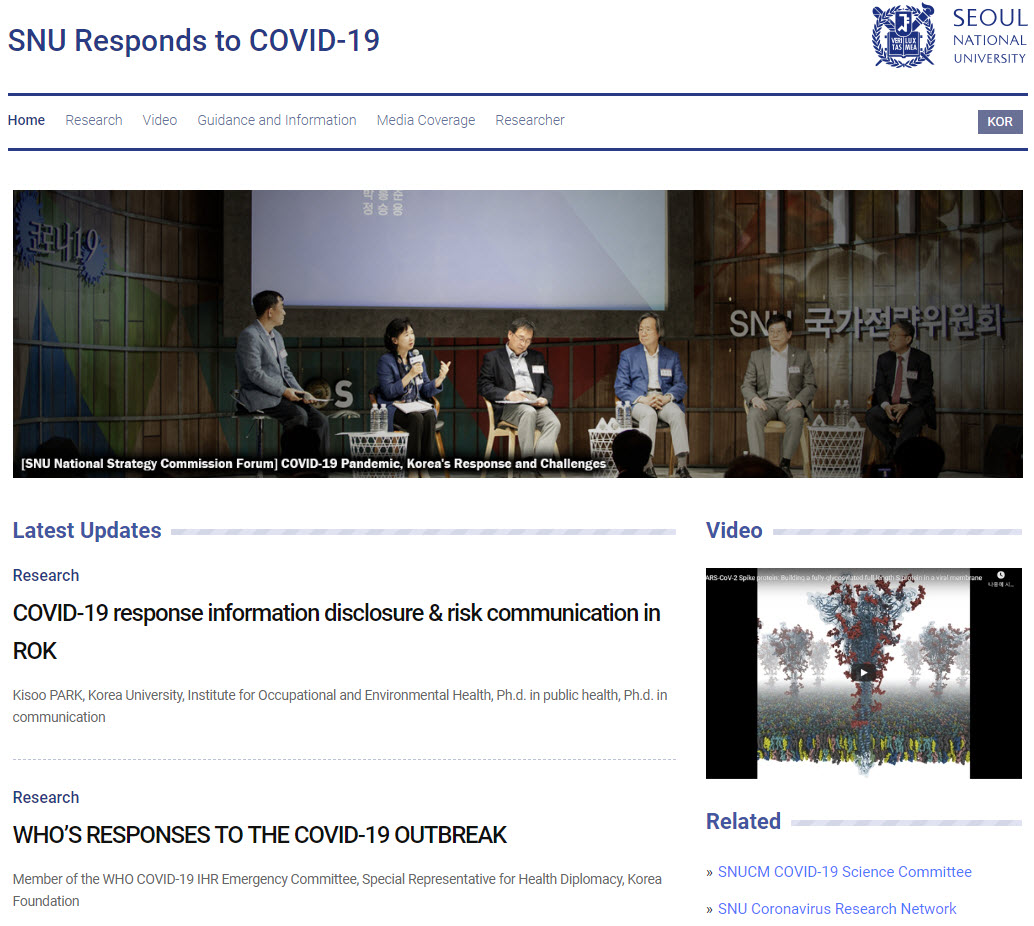Click the Research label above the WHO article
1034x926 pixels.
coord(46,797)
